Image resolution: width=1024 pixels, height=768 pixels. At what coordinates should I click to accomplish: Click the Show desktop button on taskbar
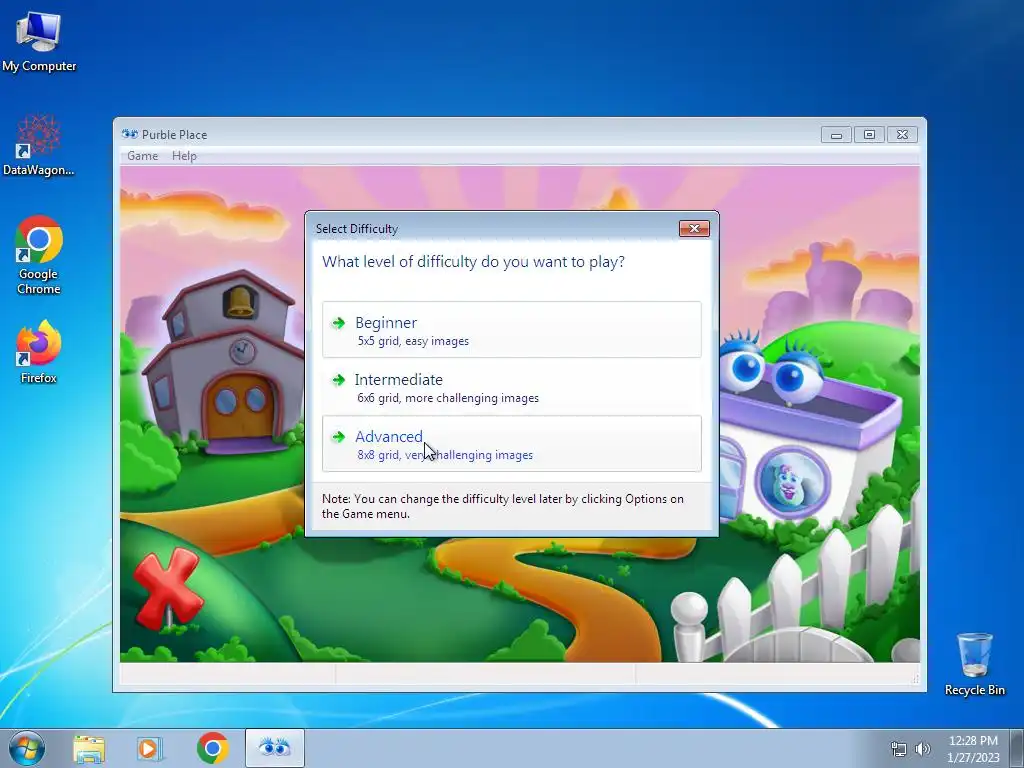coord(1017,748)
